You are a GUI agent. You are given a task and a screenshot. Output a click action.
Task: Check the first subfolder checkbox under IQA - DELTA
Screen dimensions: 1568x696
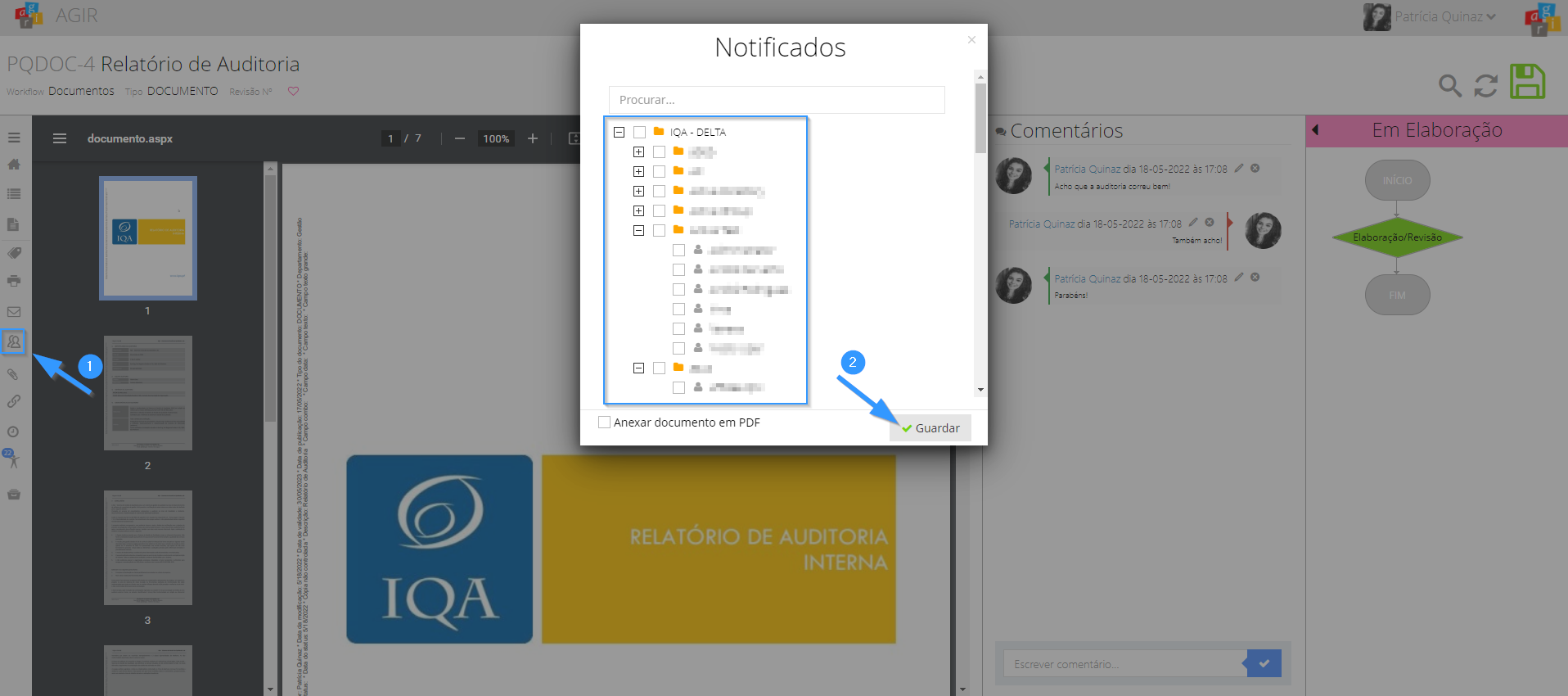pyautogui.click(x=660, y=151)
